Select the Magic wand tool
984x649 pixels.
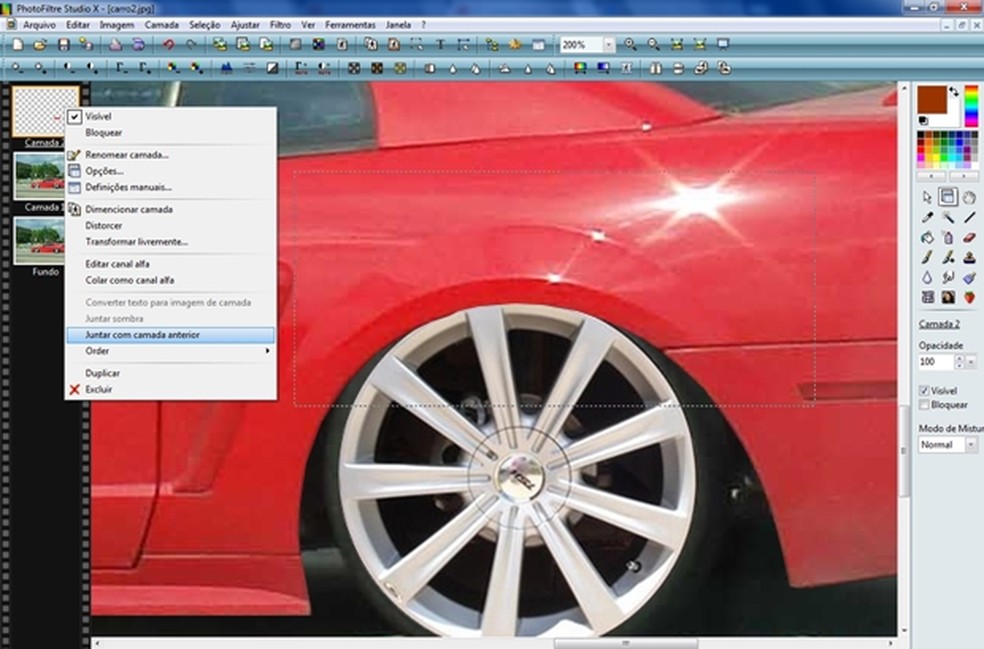pos(947,217)
